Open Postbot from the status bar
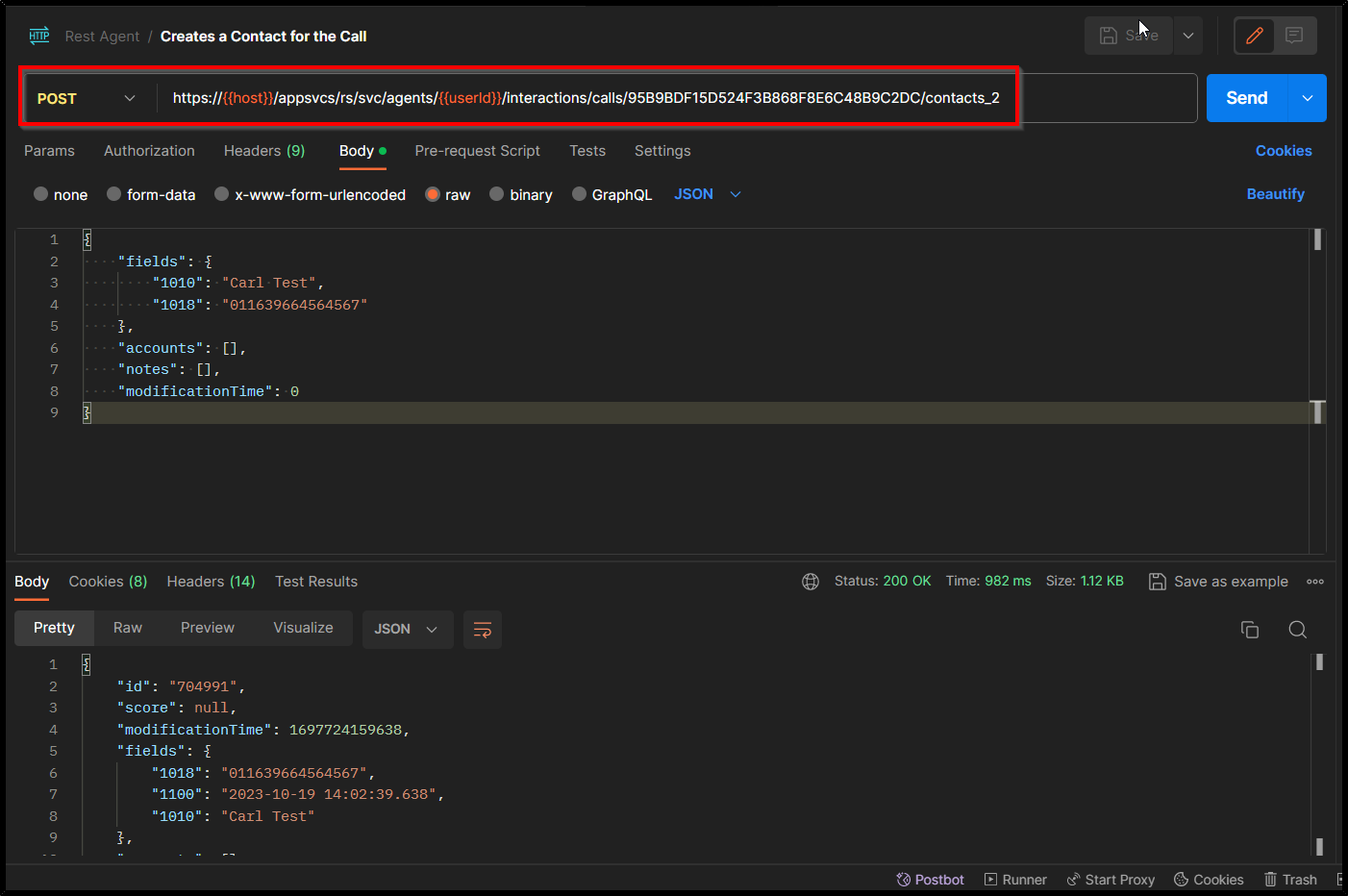Viewport: 1348px width, 896px height. pyautogui.click(x=930, y=880)
